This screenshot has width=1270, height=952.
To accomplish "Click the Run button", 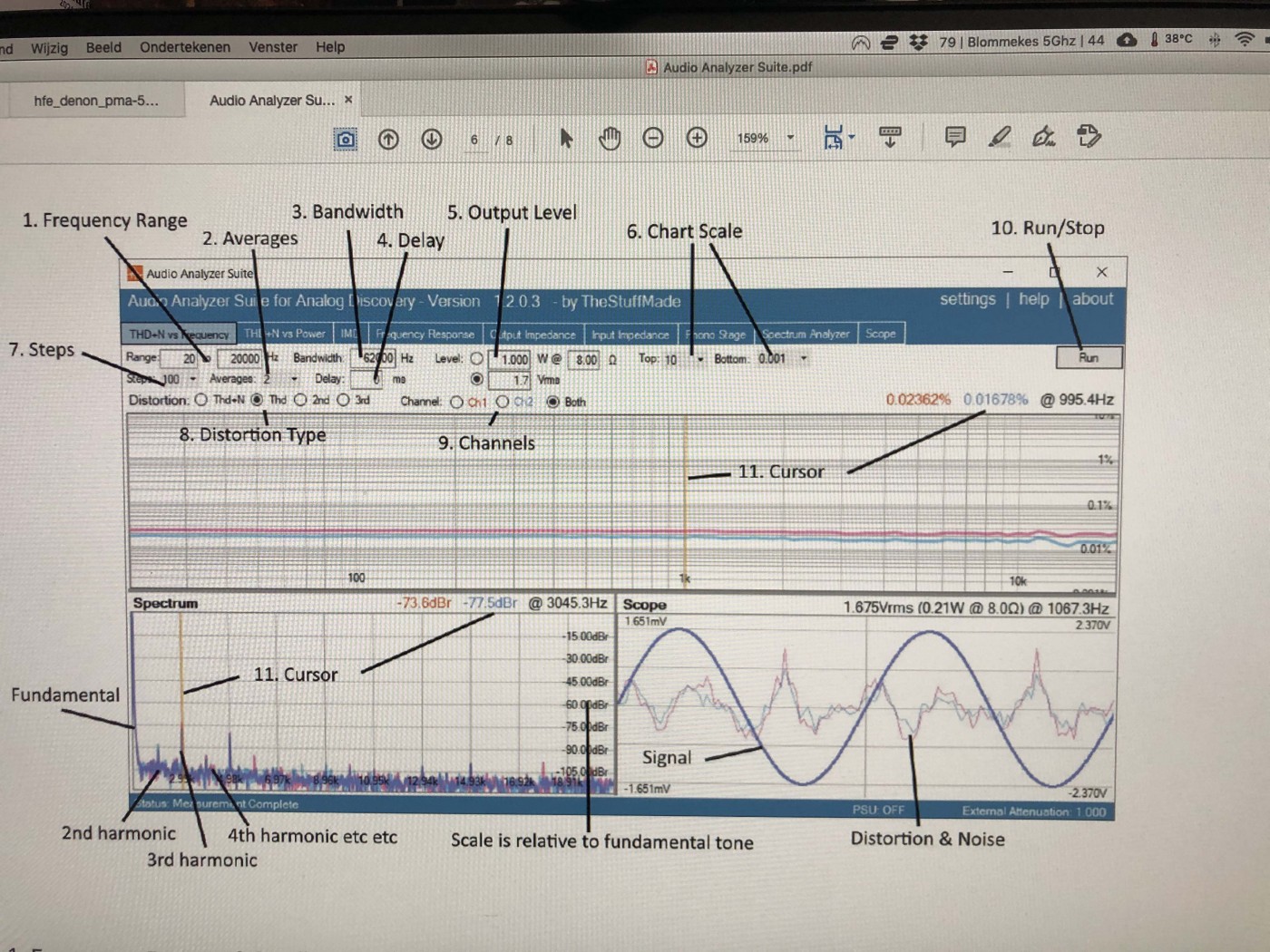I will click(1089, 358).
